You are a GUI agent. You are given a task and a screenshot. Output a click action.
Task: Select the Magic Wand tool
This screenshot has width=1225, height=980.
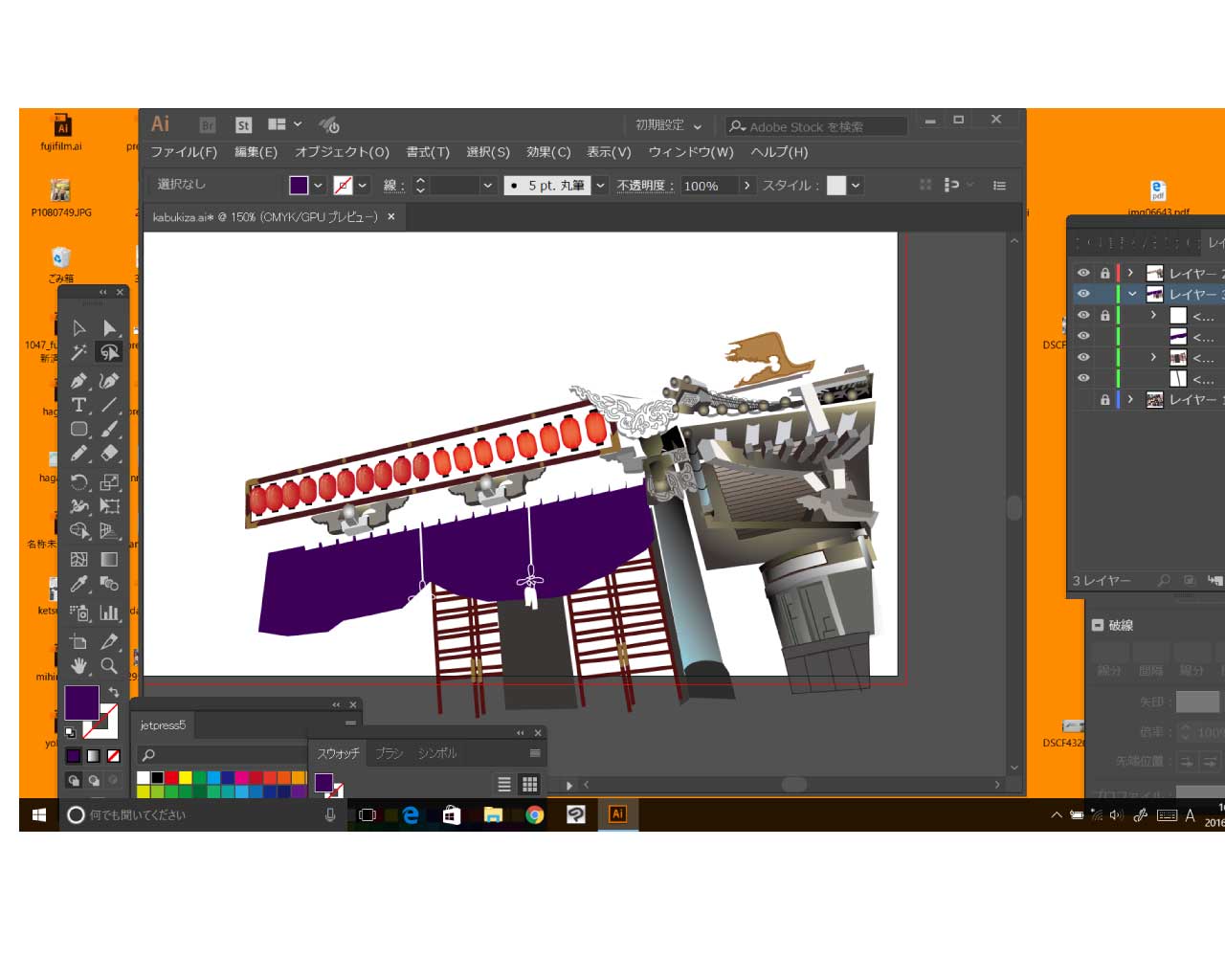(x=78, y=353)
